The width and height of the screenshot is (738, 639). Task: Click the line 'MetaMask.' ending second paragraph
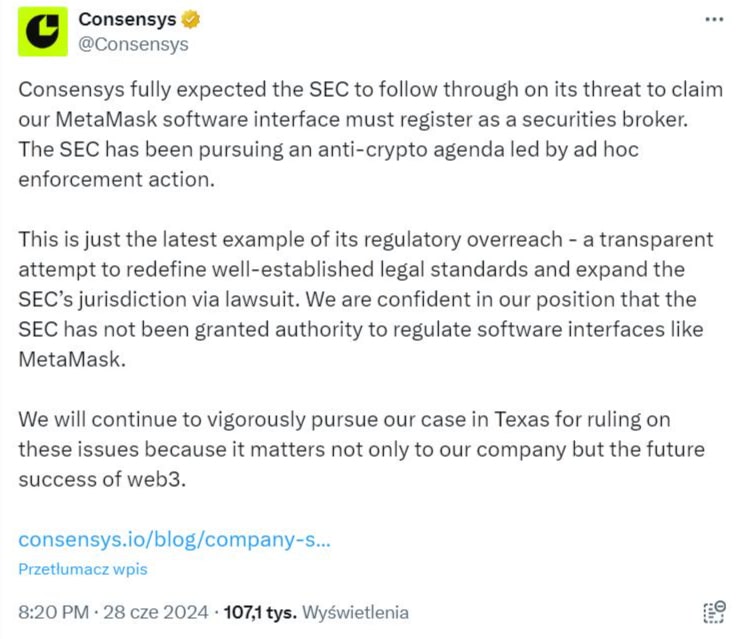click(x=73, y=360)
